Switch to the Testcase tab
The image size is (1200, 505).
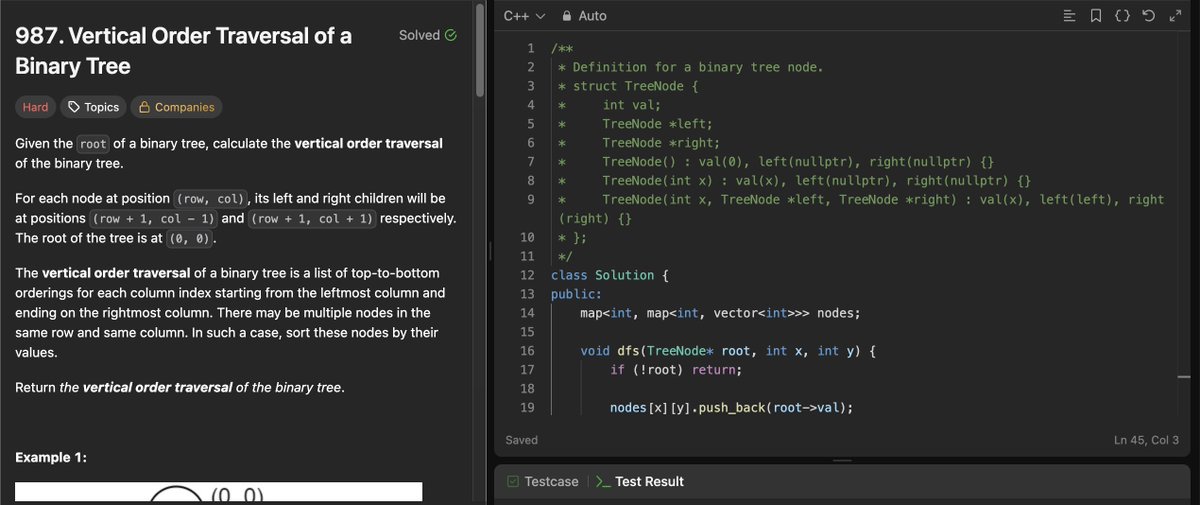click(x=542, y=482)
